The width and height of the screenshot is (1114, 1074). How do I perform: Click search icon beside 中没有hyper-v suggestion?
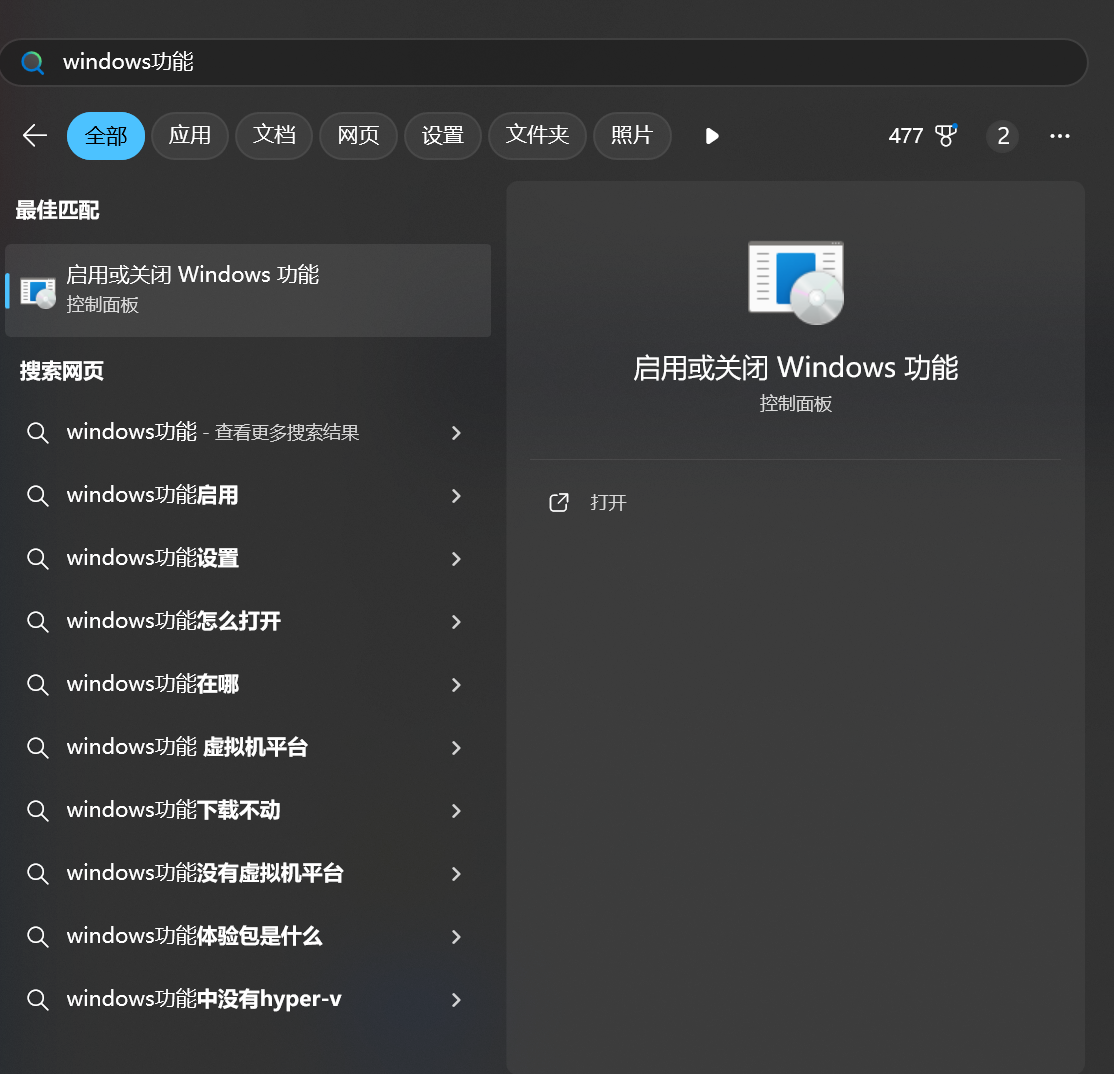pos(38,1000)
